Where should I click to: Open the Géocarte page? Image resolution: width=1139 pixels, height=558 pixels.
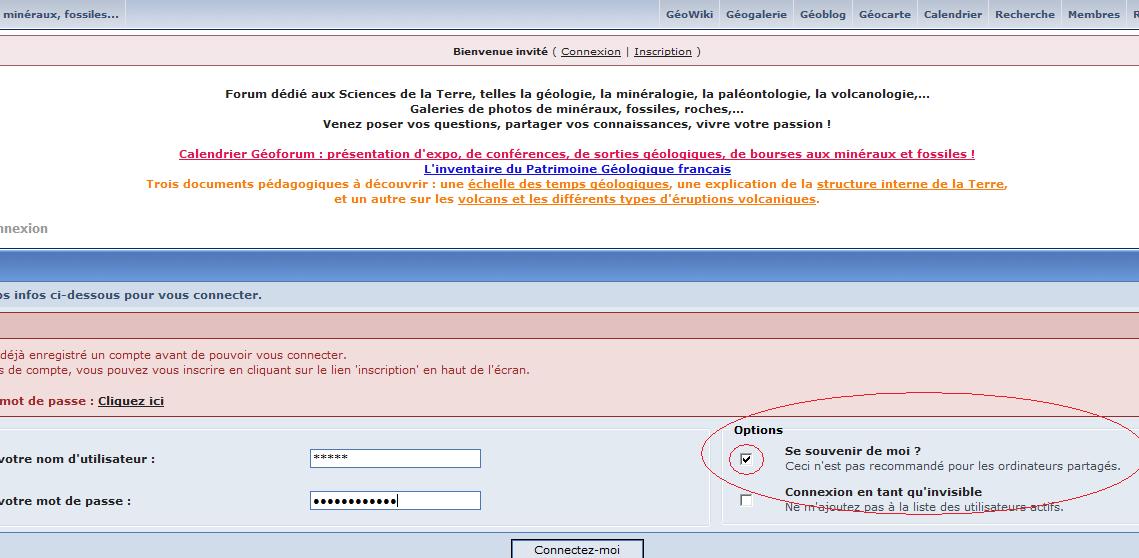(x=884, y=14)
